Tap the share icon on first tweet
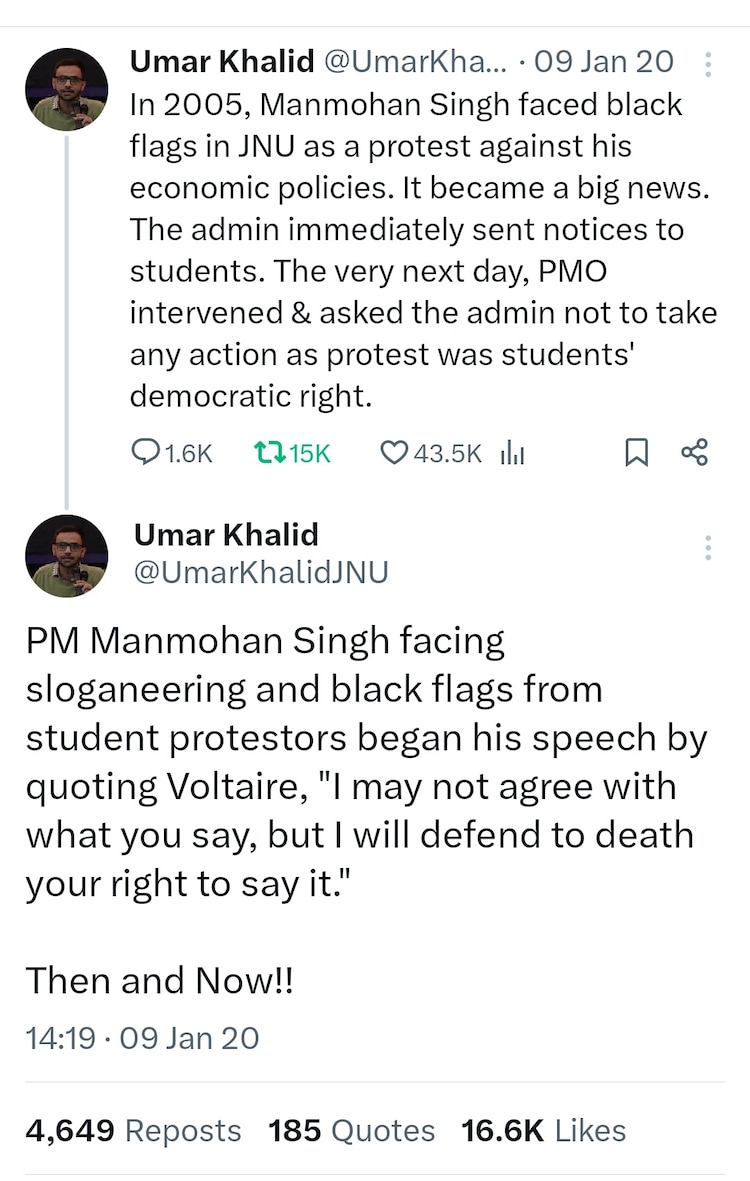This screenshot has height=1181, width=750. coord(694,452)
